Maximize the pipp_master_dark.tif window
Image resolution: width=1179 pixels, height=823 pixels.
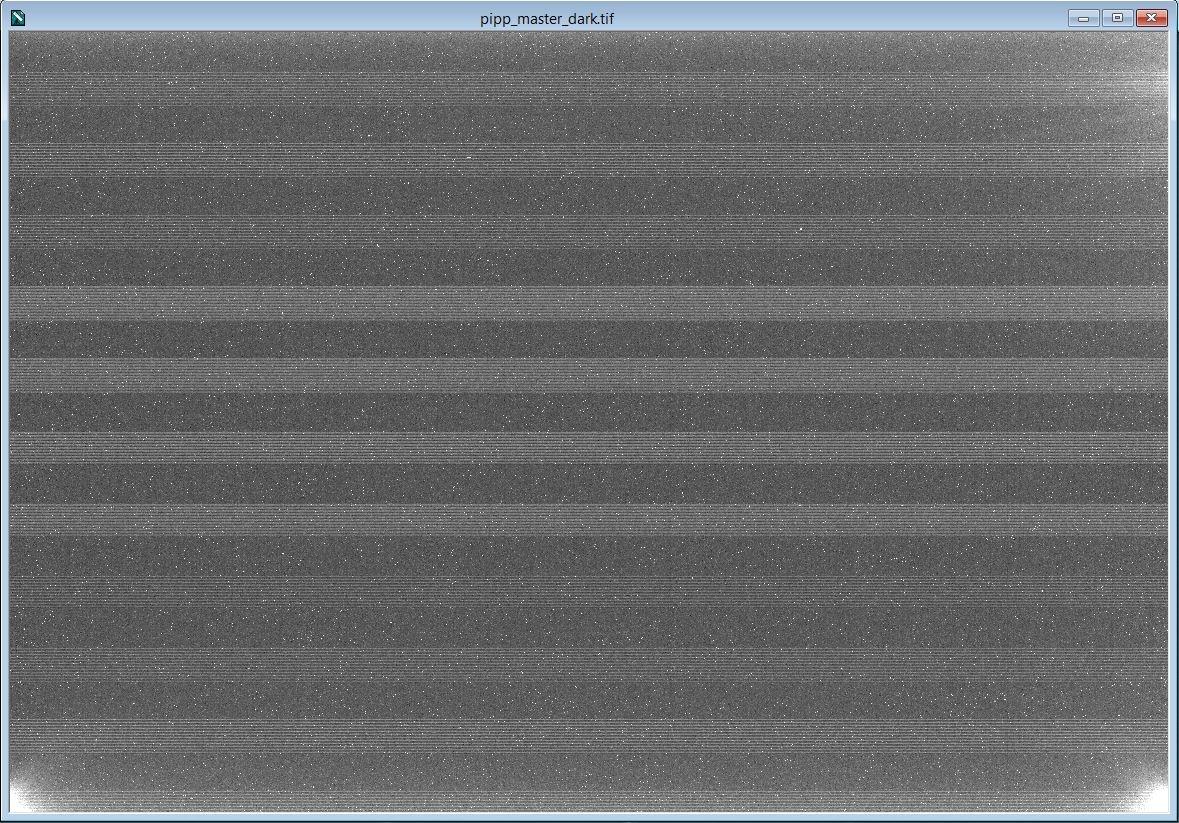1117,18
